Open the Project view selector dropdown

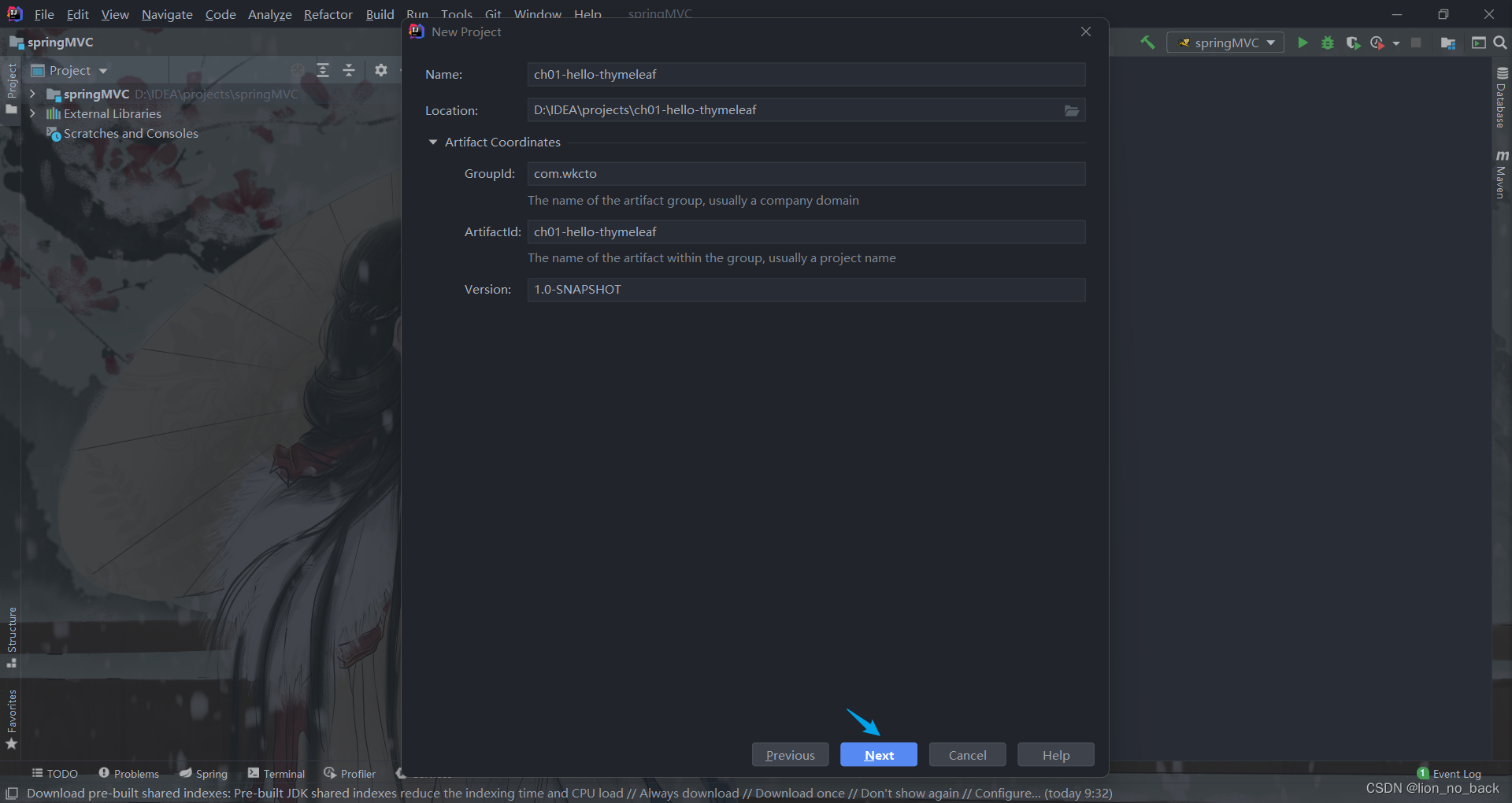coord(69,70)
